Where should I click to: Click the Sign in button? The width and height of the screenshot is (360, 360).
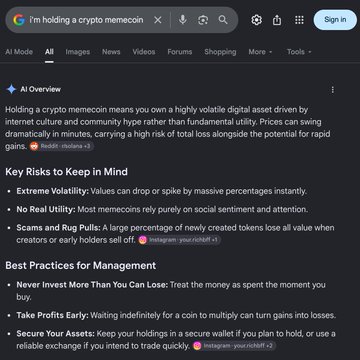(x=335, y=20)
